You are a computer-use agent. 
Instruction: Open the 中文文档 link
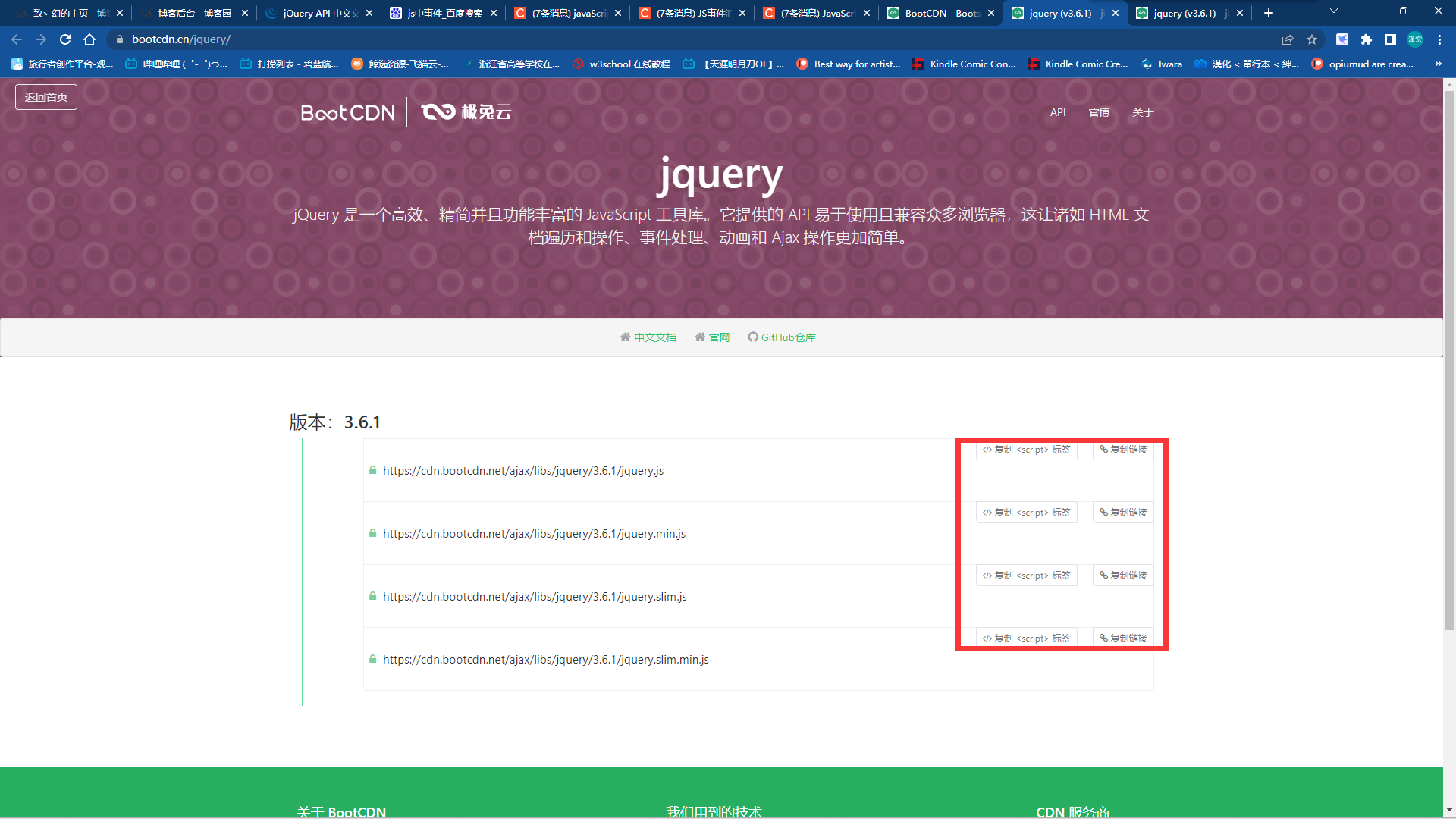point(648,337)
